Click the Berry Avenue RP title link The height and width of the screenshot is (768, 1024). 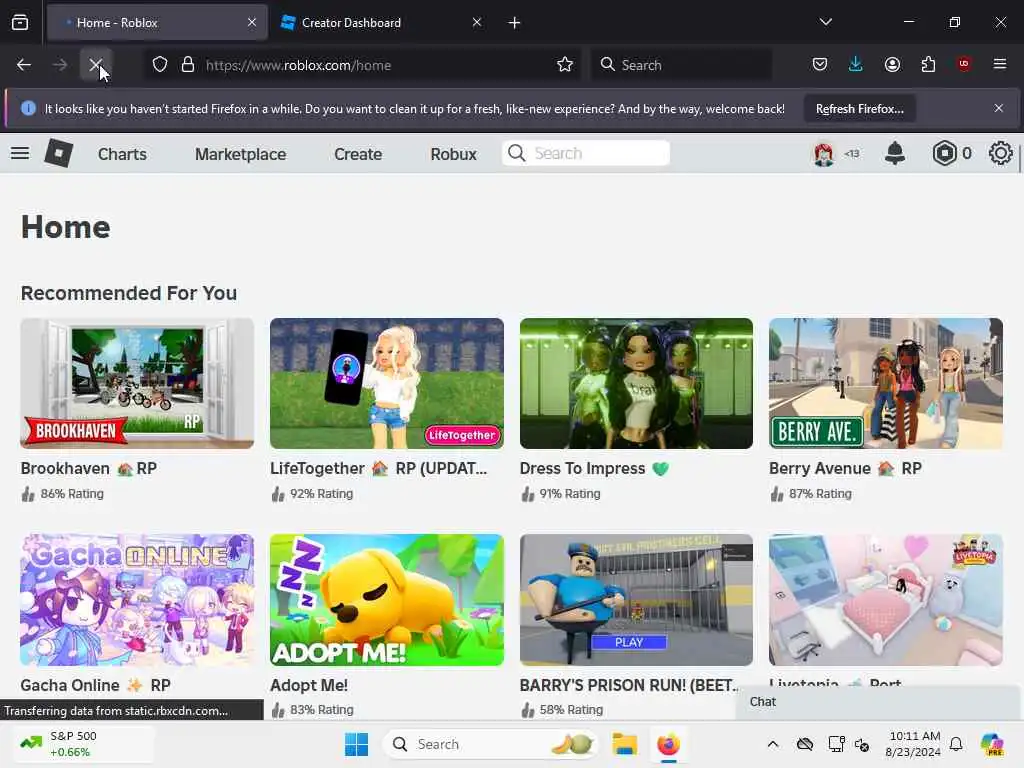tap(845, 468)
